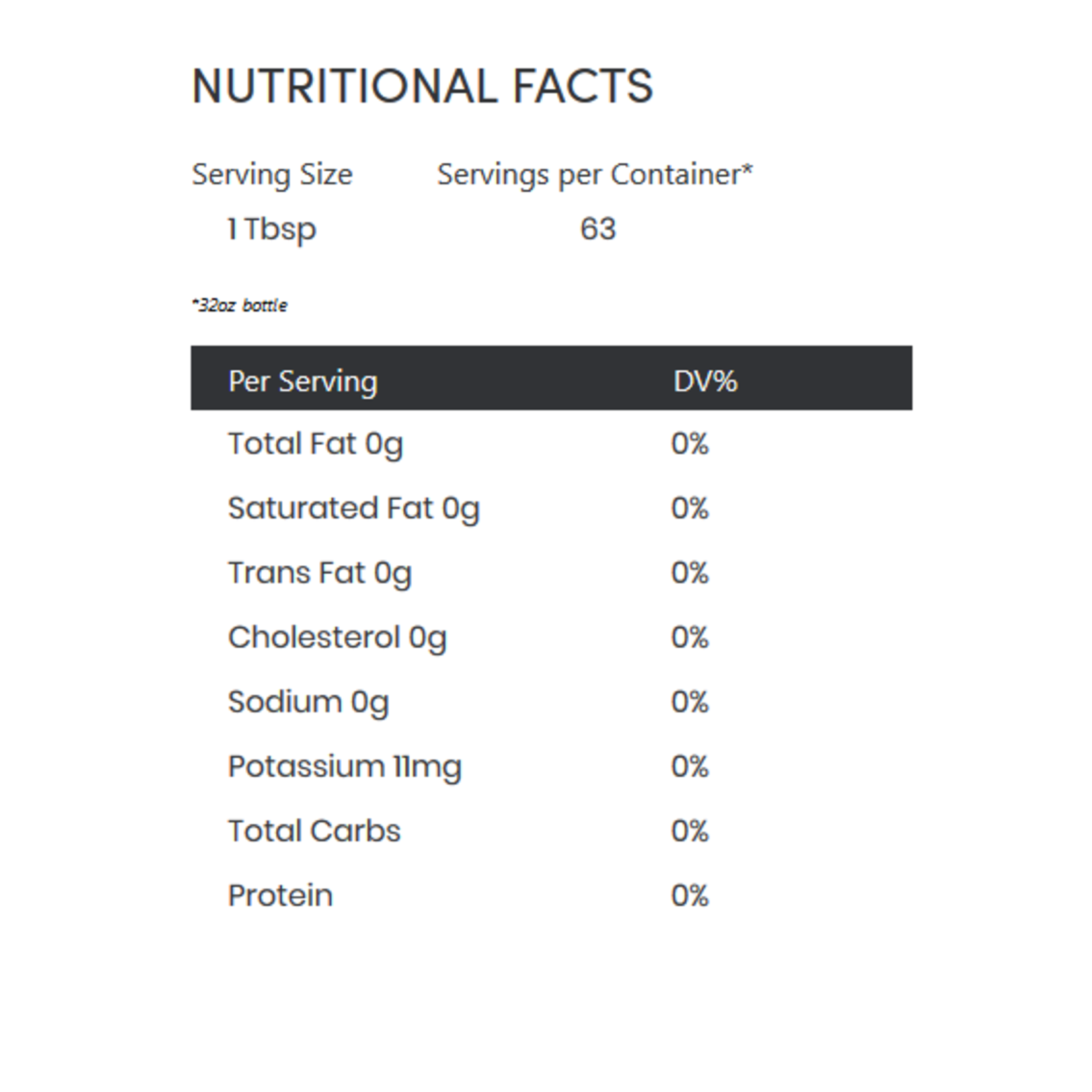Click the Potassium 11mg label
The image size is (1092, 1092).
click(344, 767)
